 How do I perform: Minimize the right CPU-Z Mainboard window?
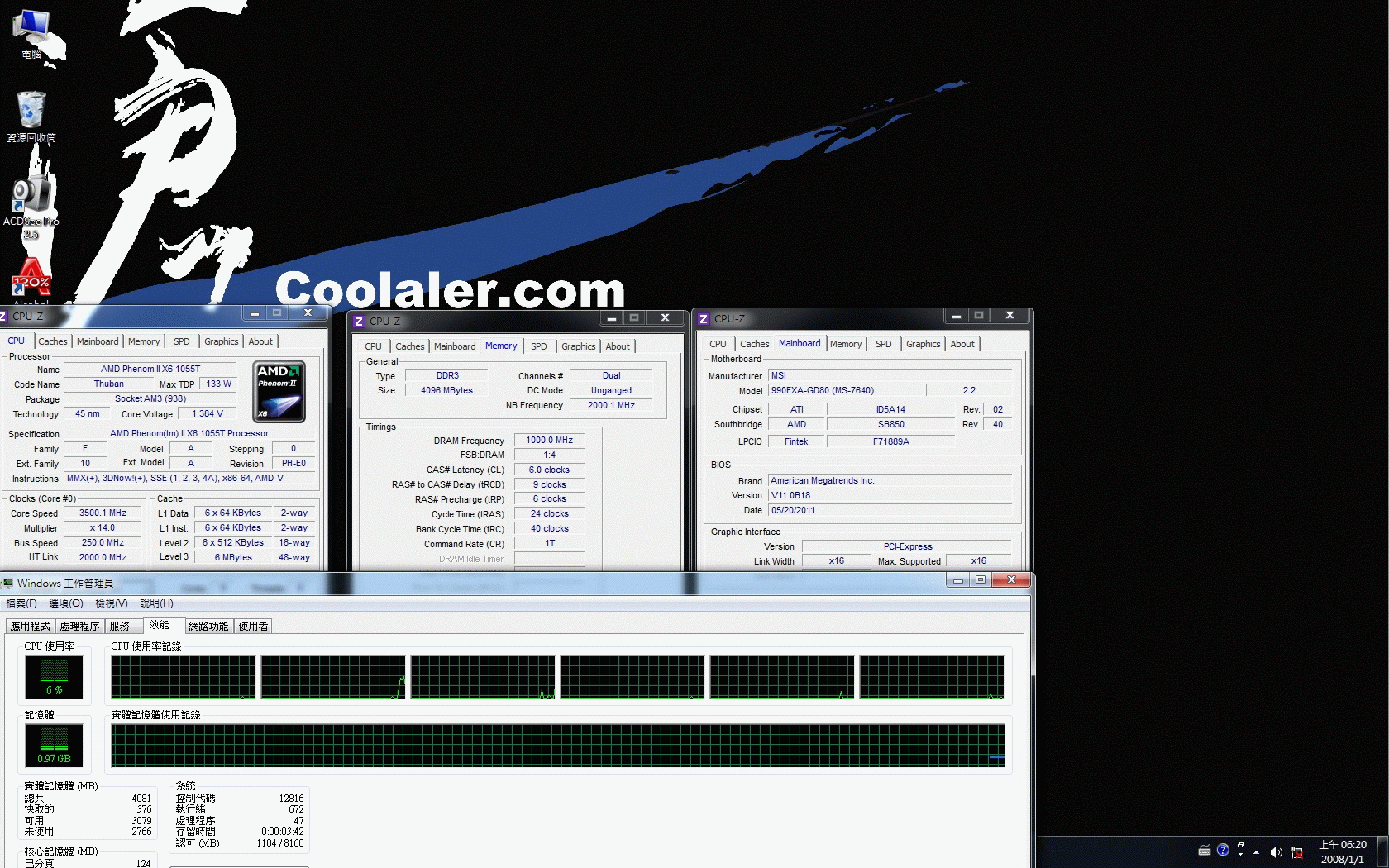pos(956,316)
